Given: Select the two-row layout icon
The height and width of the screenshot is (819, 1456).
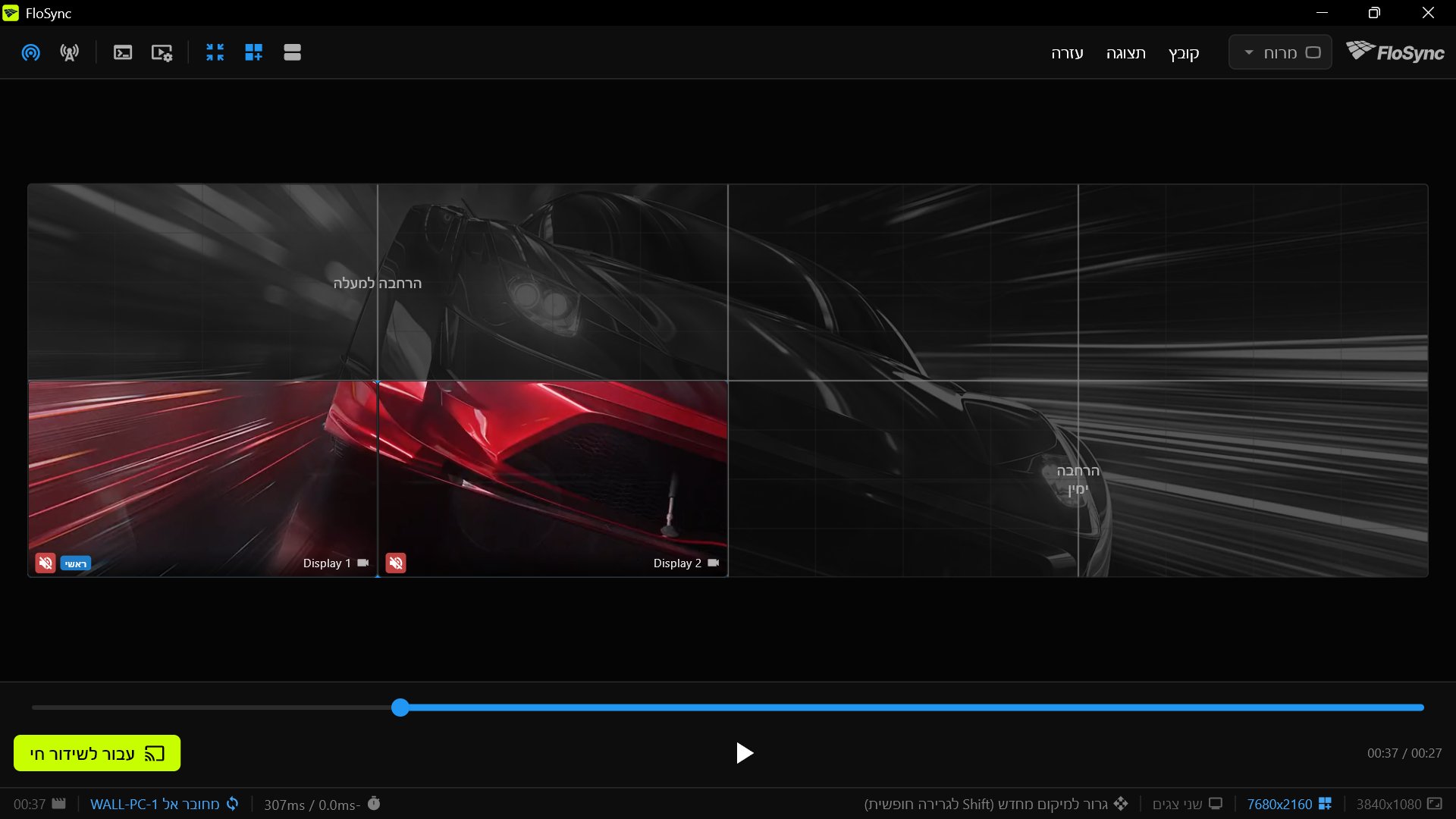Looking at the screenshot, I should [x=293, y=52].
